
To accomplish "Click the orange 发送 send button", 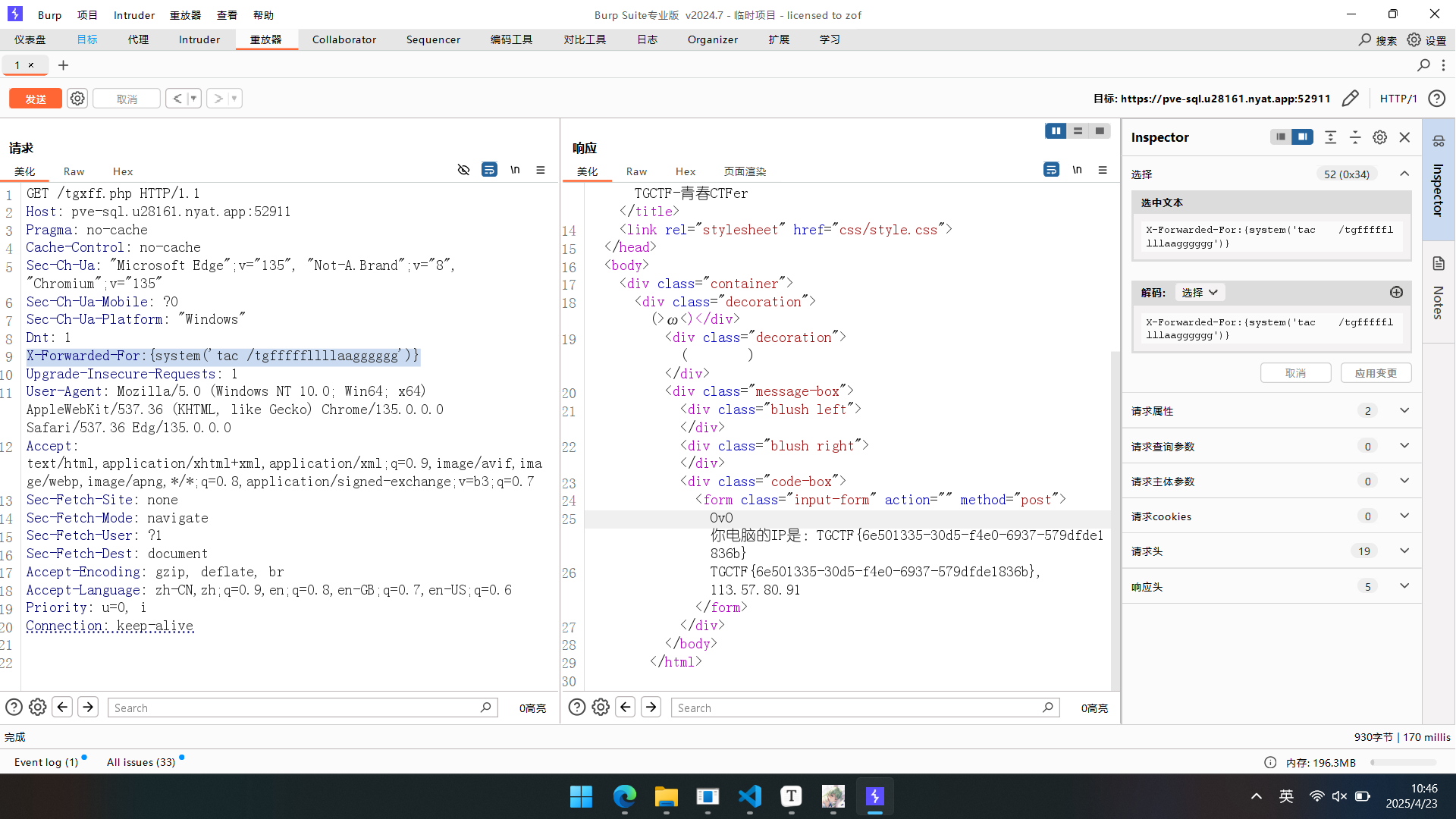I will point(36,99).
